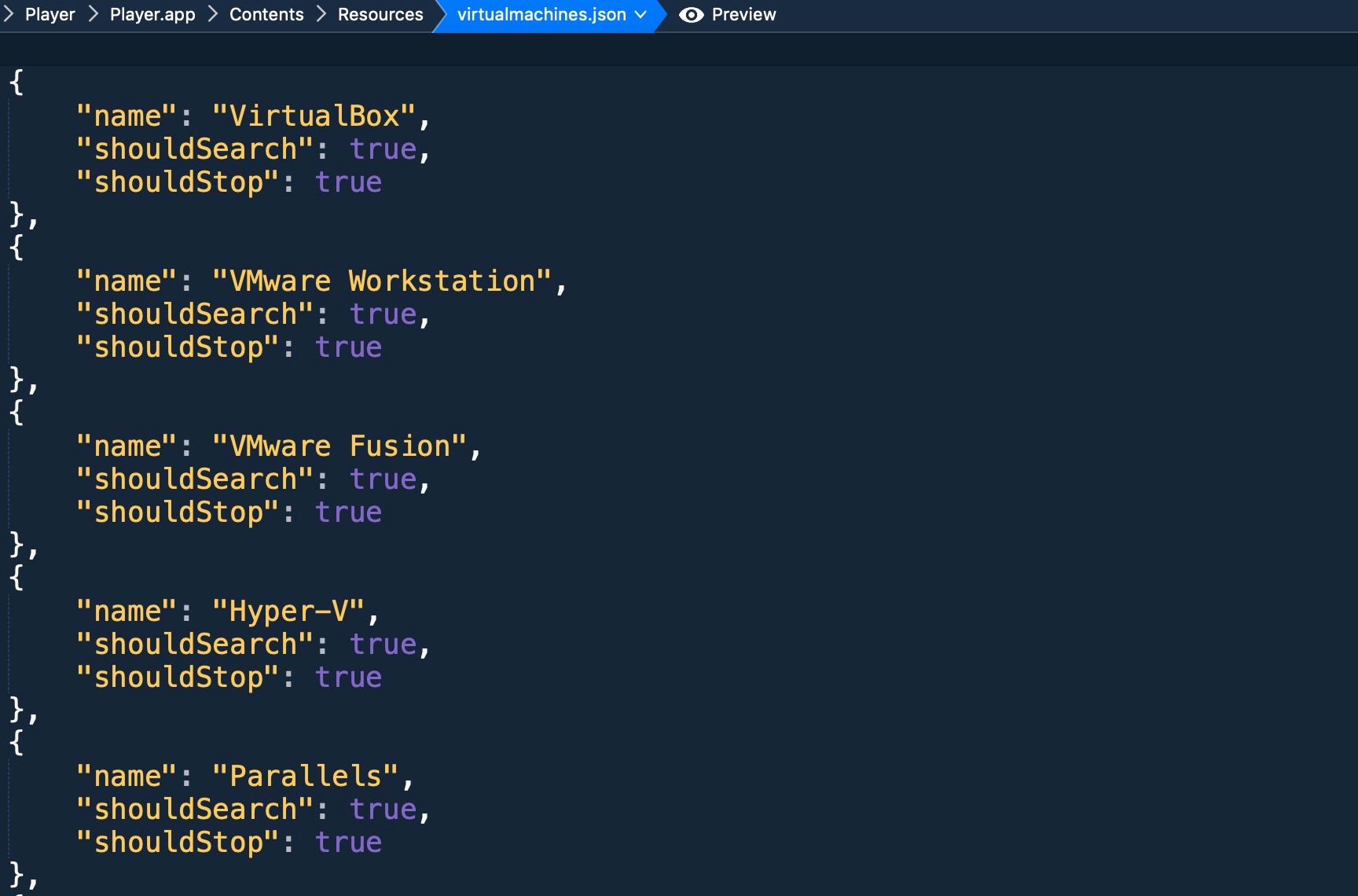Select the virtualmachines.json breadcrumb tab
Image resolution: width=1358 pixels, height=896 pixels.
(541, 15)
